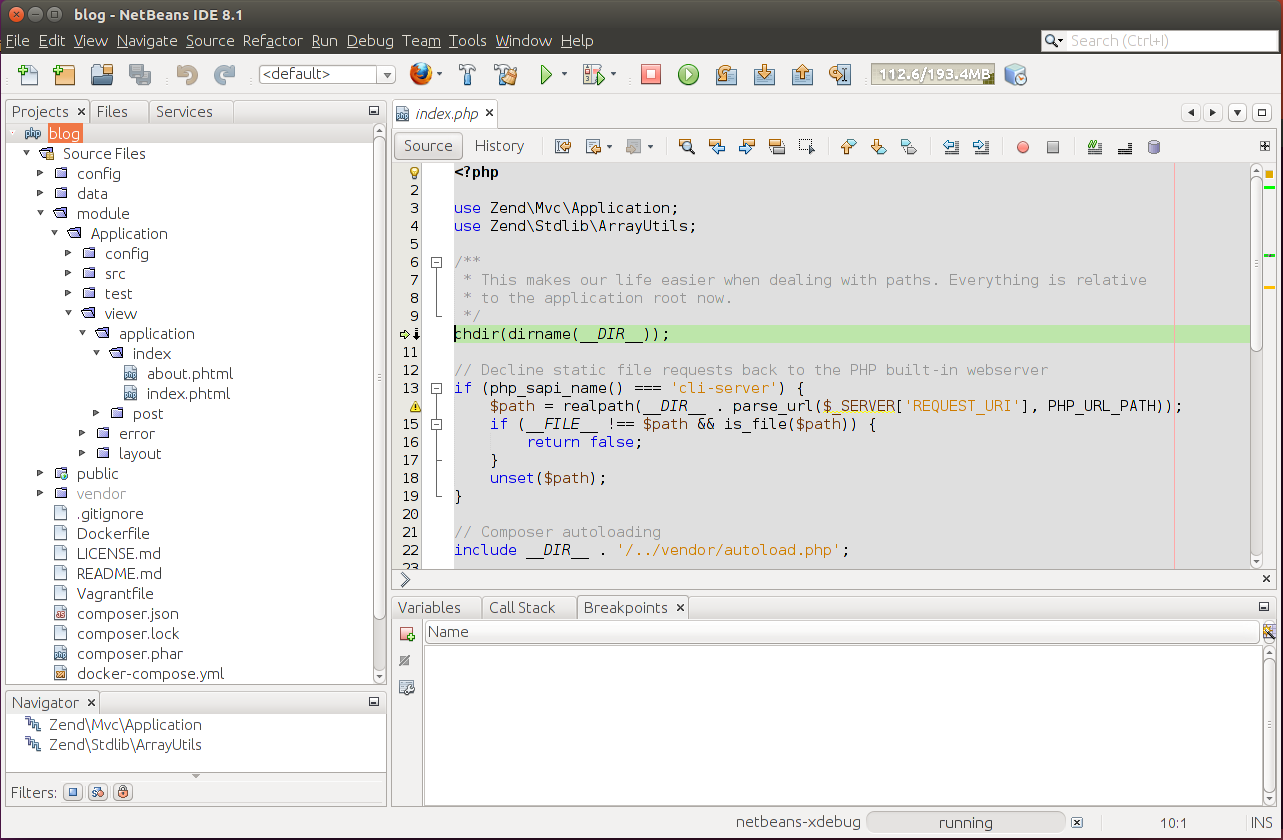Image resolution: width=1283 pixels, height=840 pixels.
Task: Click the green Continue debugger icon
Action: point(688,75)
